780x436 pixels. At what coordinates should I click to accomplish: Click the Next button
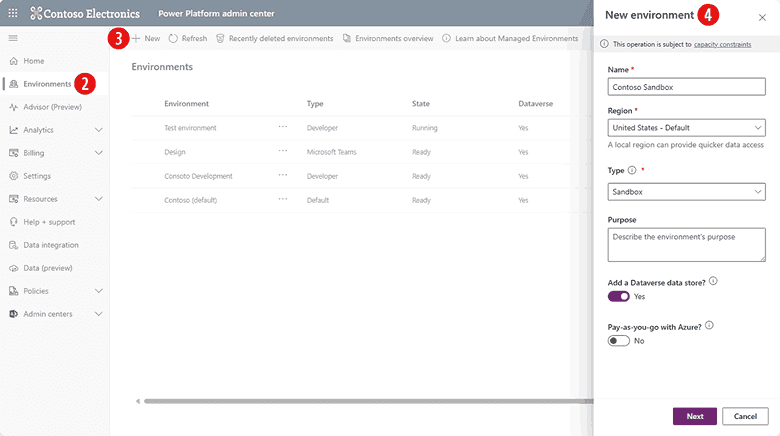tap(694, 416)
